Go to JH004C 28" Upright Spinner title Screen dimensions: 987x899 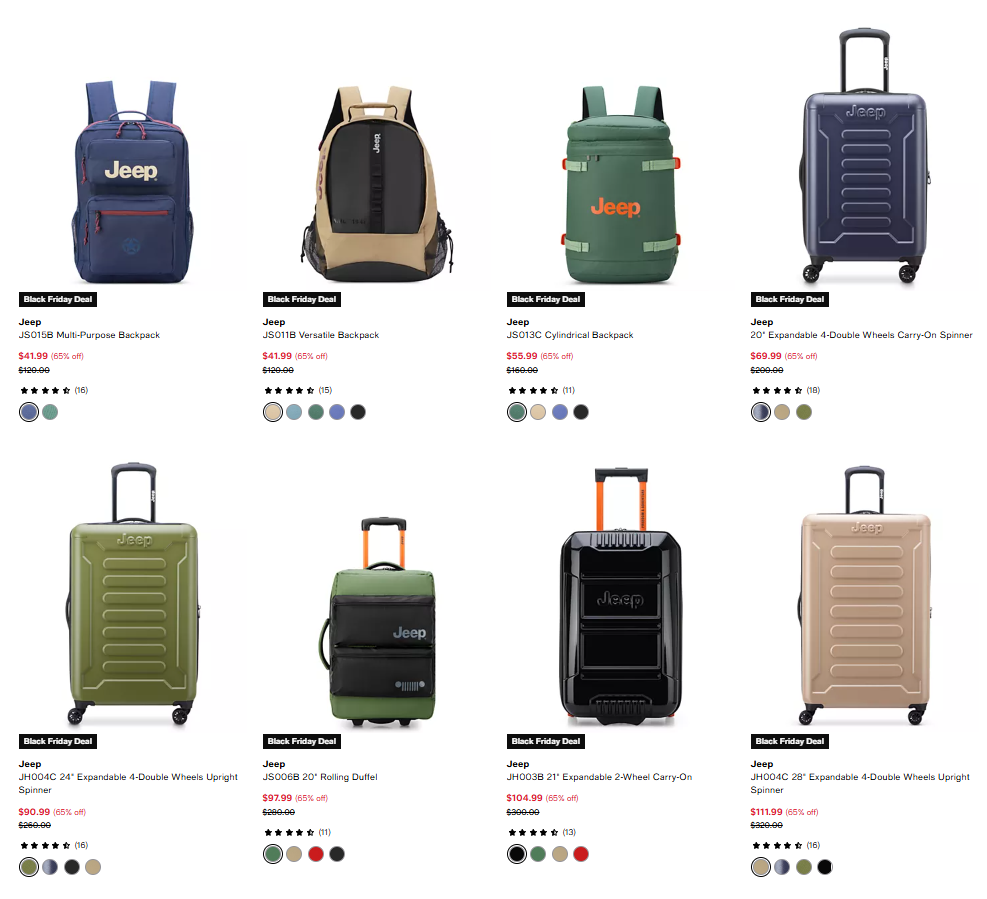click(860, 783)
